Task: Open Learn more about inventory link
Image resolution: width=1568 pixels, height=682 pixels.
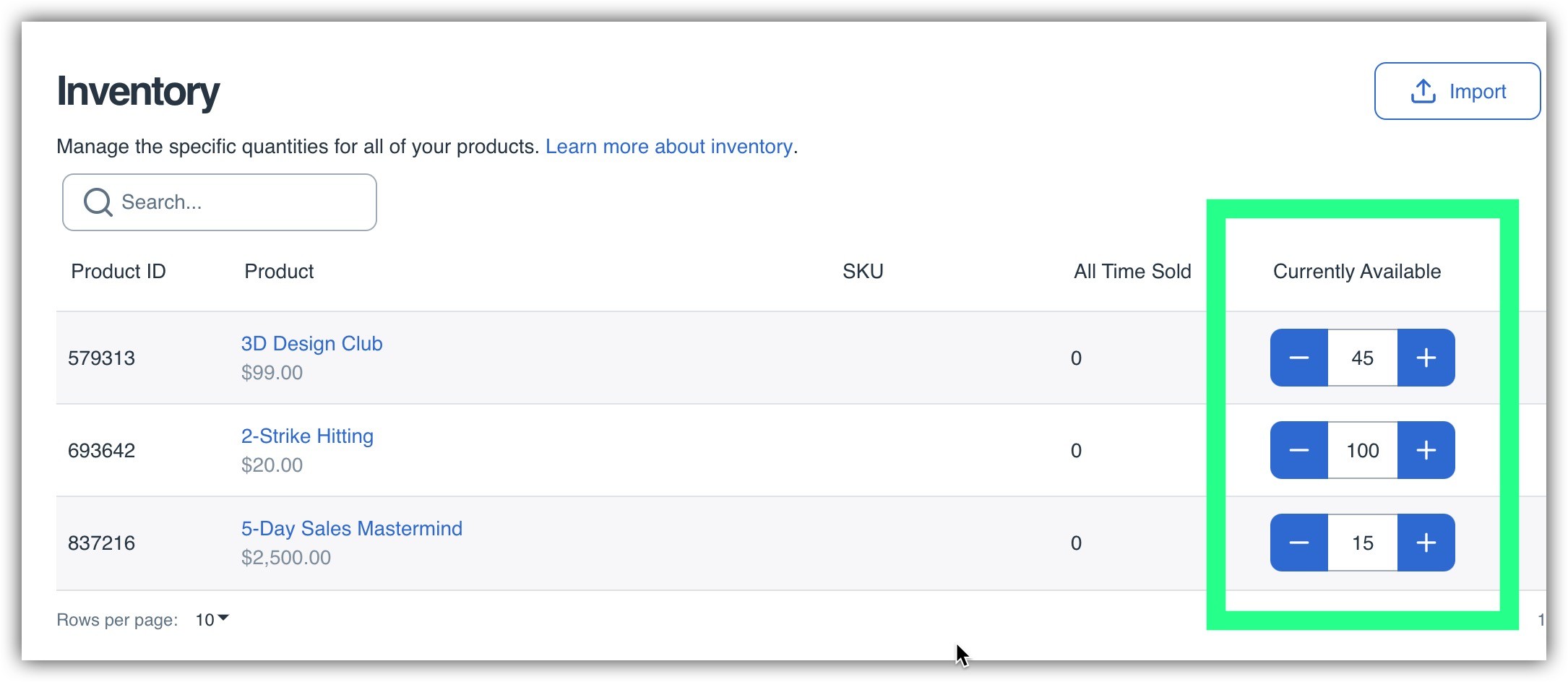Action: click(669, 147)
